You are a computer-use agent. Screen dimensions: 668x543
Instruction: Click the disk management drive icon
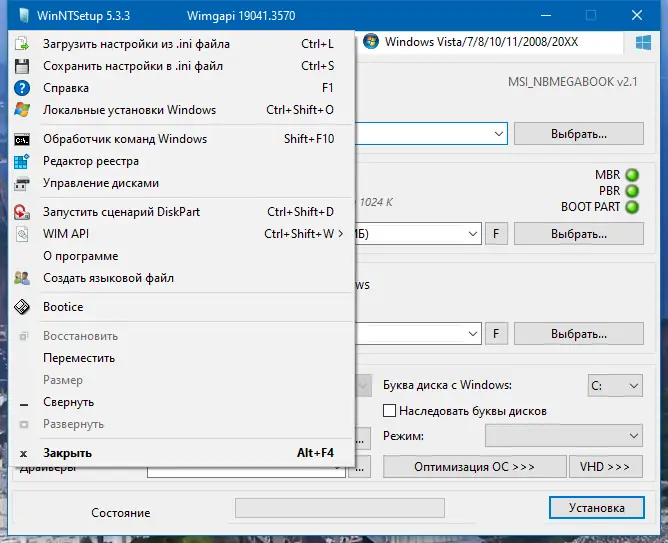pos(22,184)
